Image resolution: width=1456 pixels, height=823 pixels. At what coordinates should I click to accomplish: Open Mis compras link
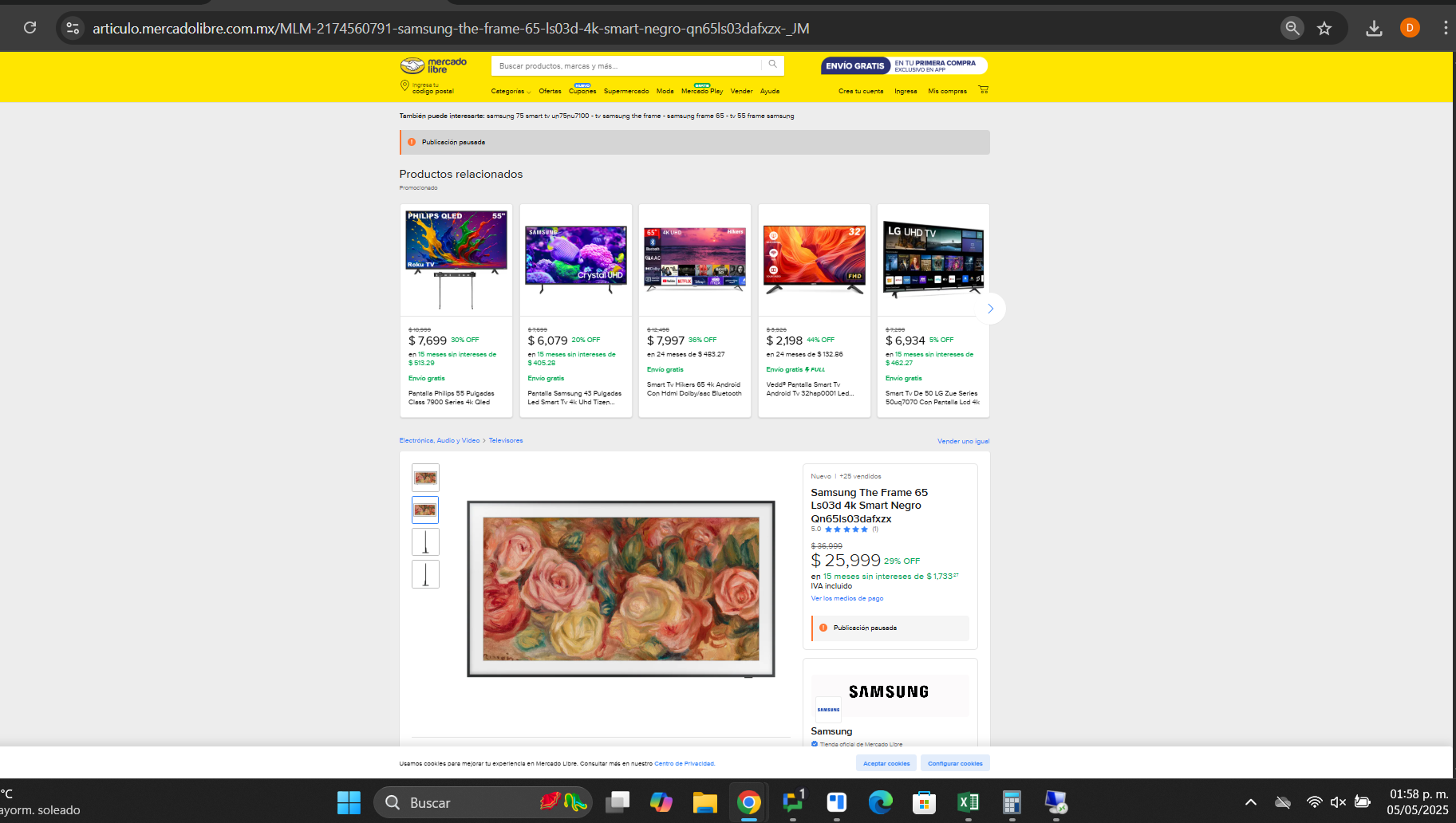click(x=947, y=91)
